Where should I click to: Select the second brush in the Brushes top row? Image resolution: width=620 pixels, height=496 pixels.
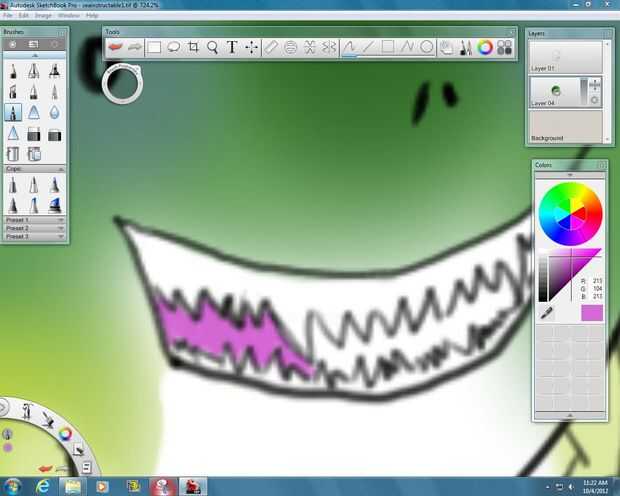(x=34, y=71)
